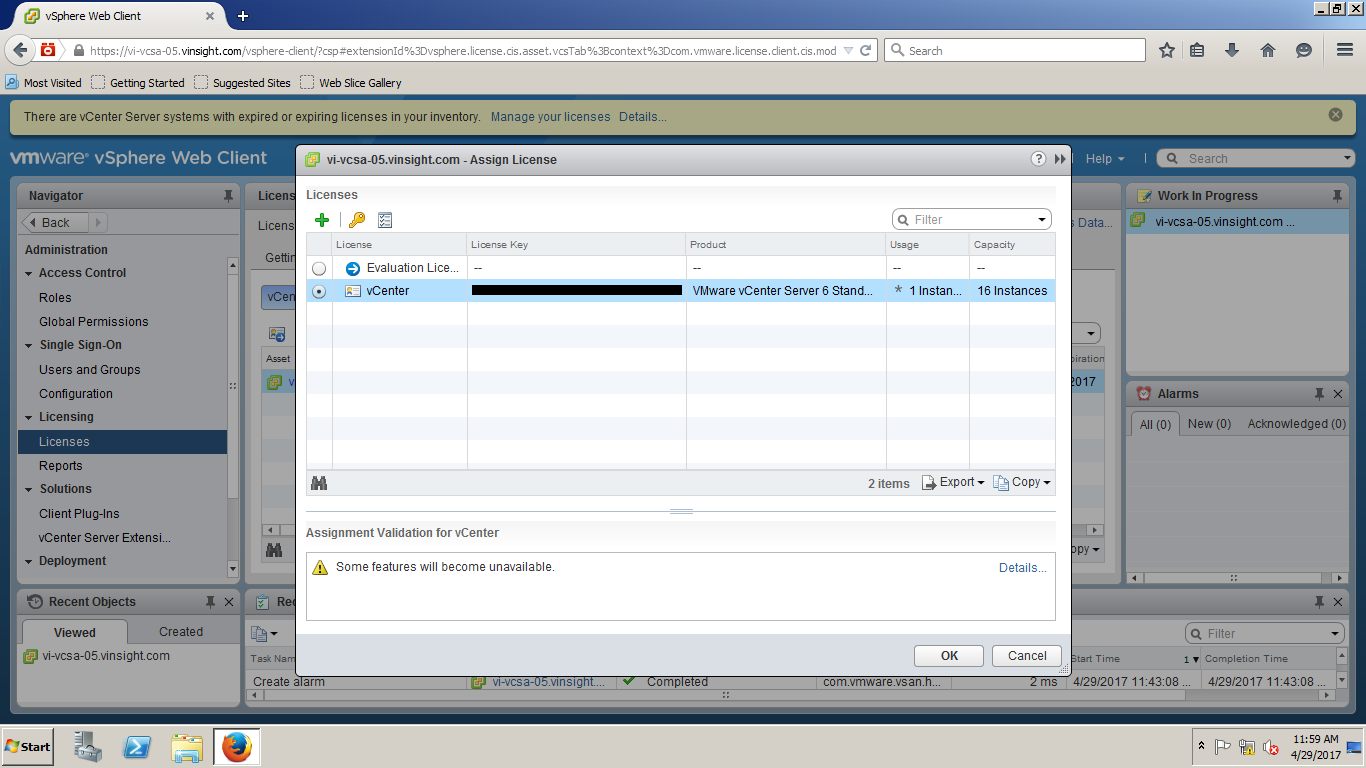Close the Recent Objects panel
Viewport: 1366px width, 768px height.
coord(229,602)
